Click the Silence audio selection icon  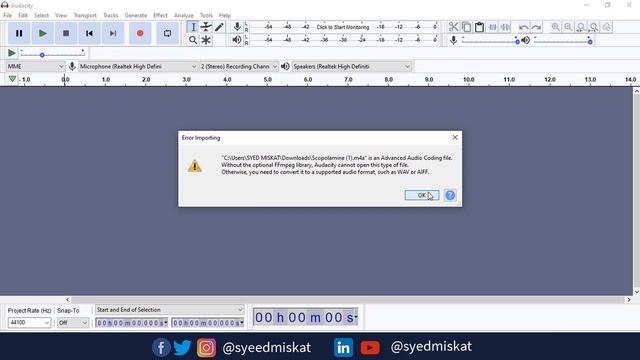point(505,27)
